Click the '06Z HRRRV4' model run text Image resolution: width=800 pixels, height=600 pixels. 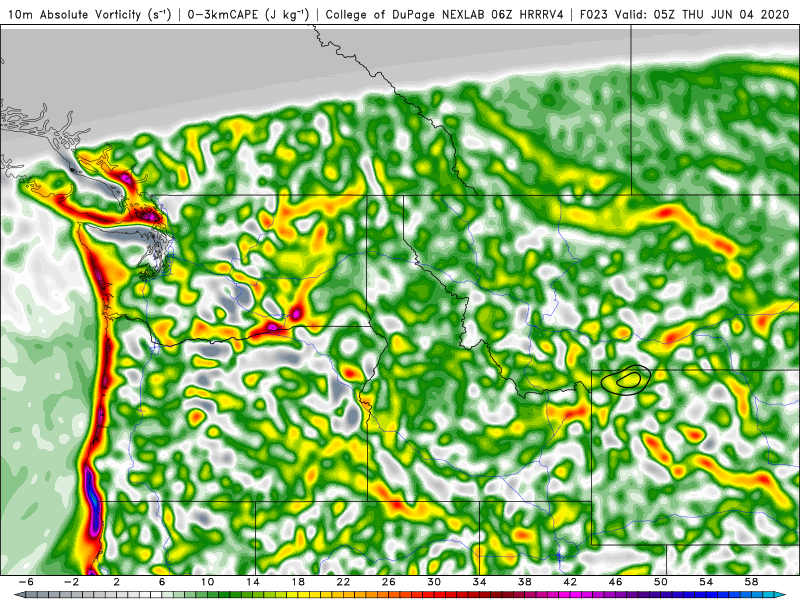pos(528,14)
